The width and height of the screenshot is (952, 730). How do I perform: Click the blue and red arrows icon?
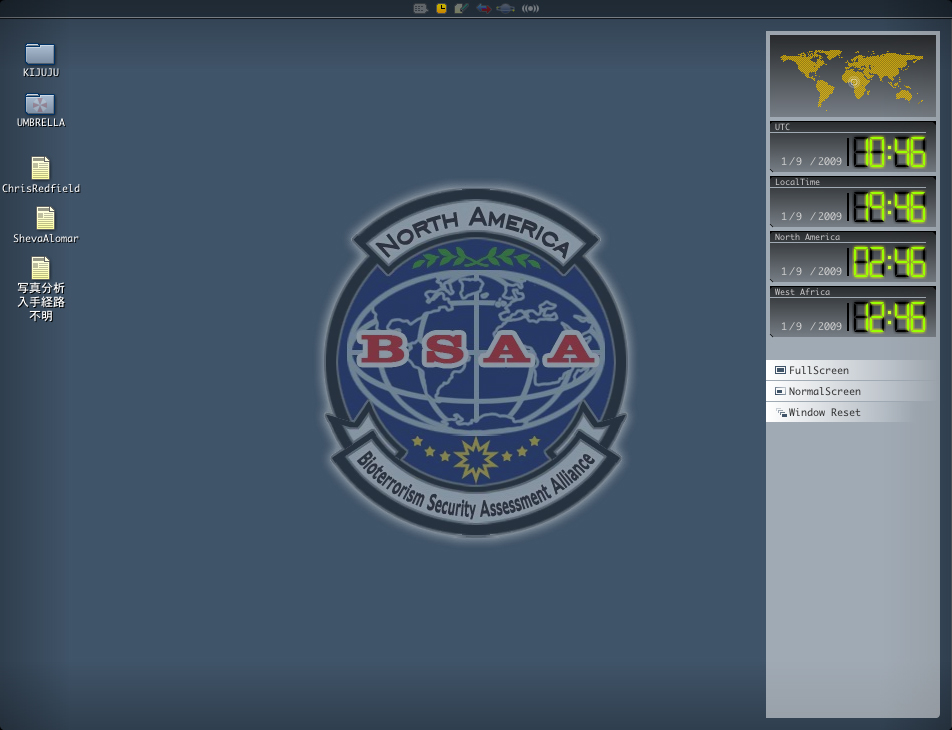pyautogui.click(x=483, y=8)
